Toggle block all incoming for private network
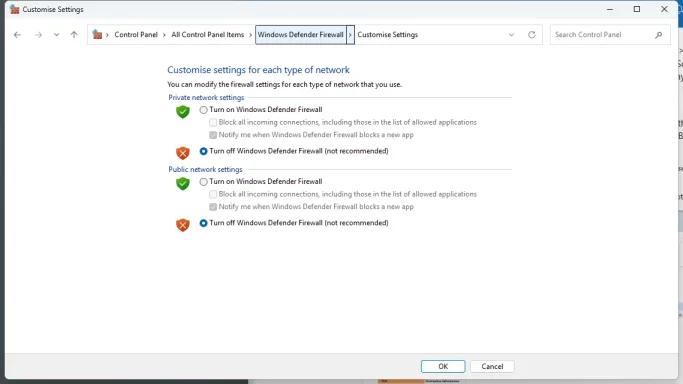683x384 pixels. pos(213,123)
